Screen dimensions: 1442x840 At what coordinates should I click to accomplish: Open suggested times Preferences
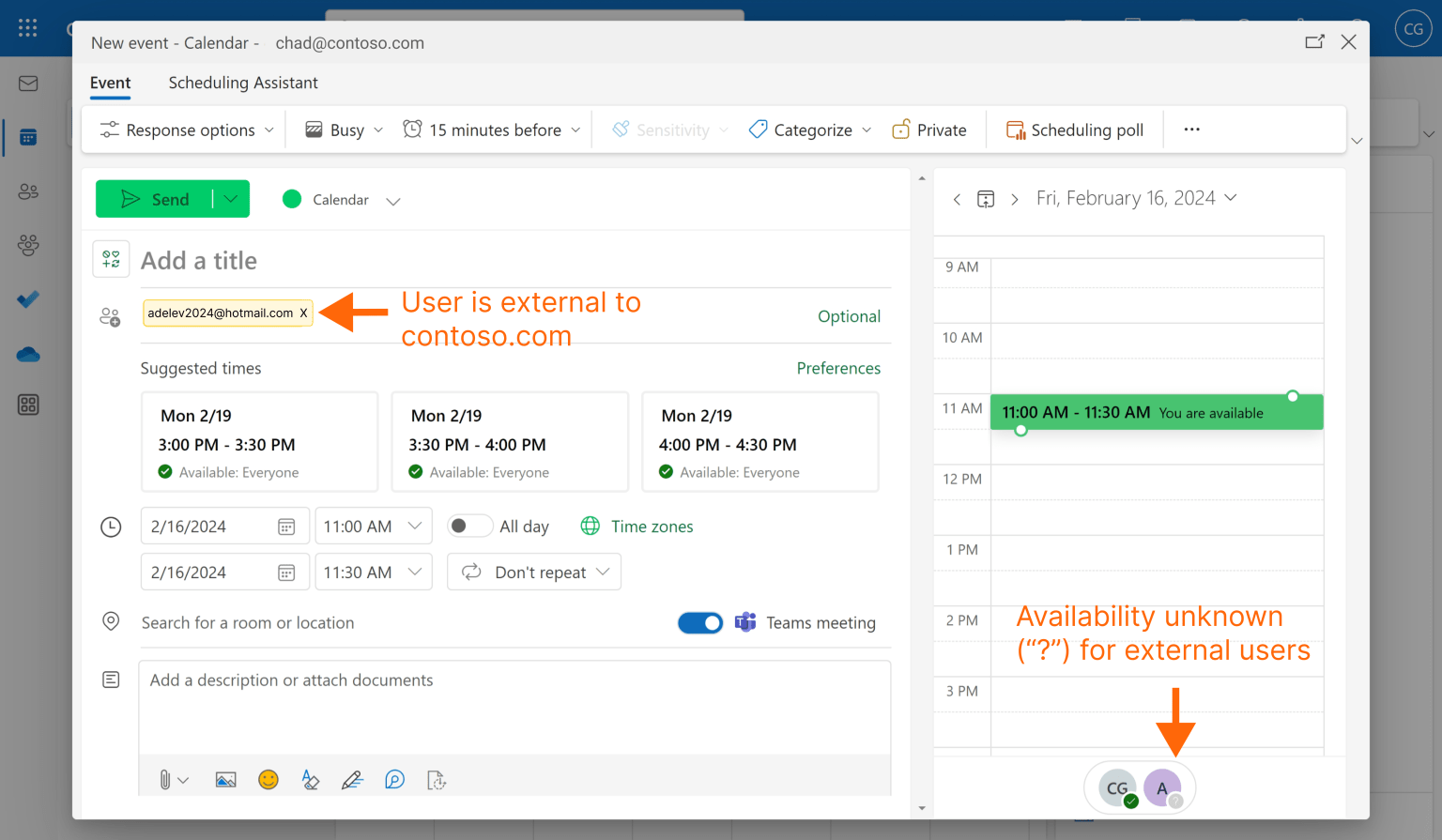click(838, 368)
